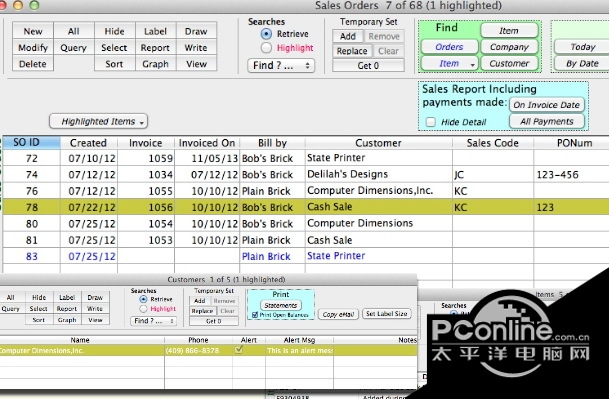Click Write in Sales Orders toolbar

196,47
